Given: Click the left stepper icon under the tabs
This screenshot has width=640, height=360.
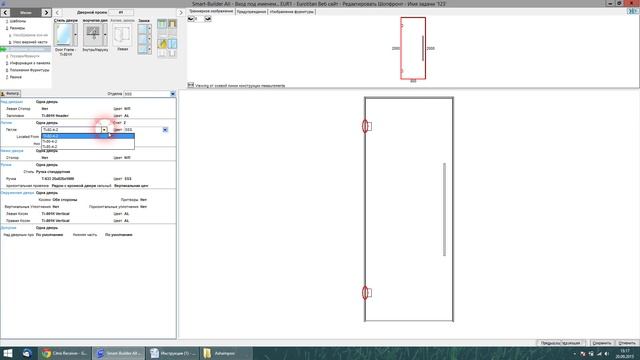Looking at the screenshot, I should coord(191,19).
